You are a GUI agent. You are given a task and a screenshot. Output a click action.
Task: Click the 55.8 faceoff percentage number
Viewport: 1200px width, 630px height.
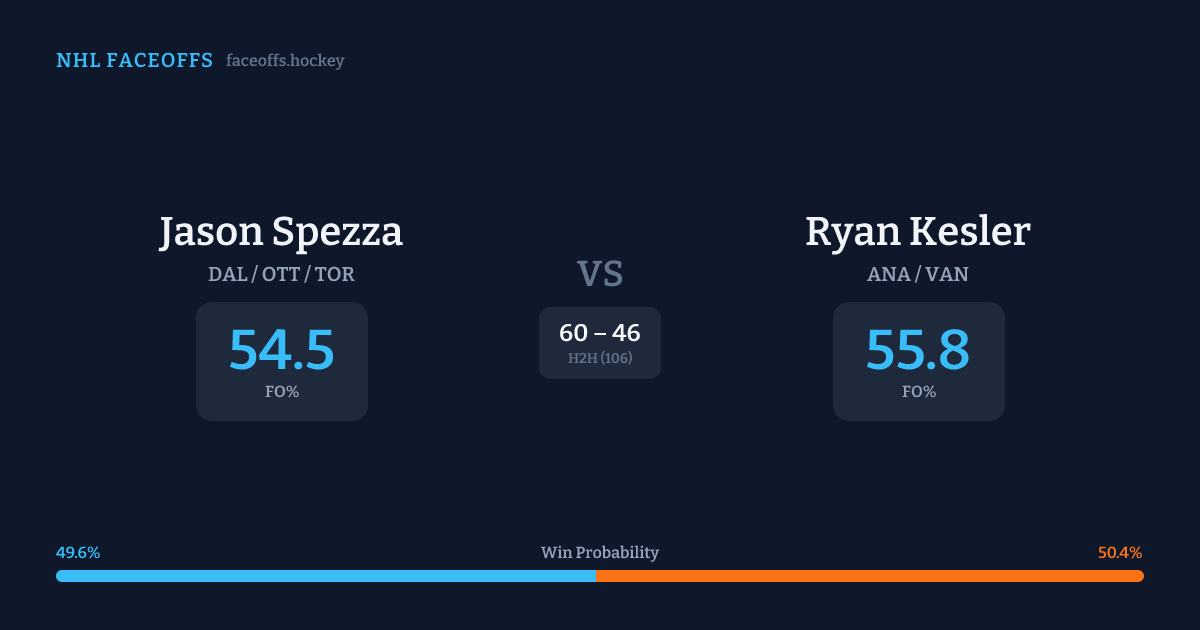click(x=918, y=349)
